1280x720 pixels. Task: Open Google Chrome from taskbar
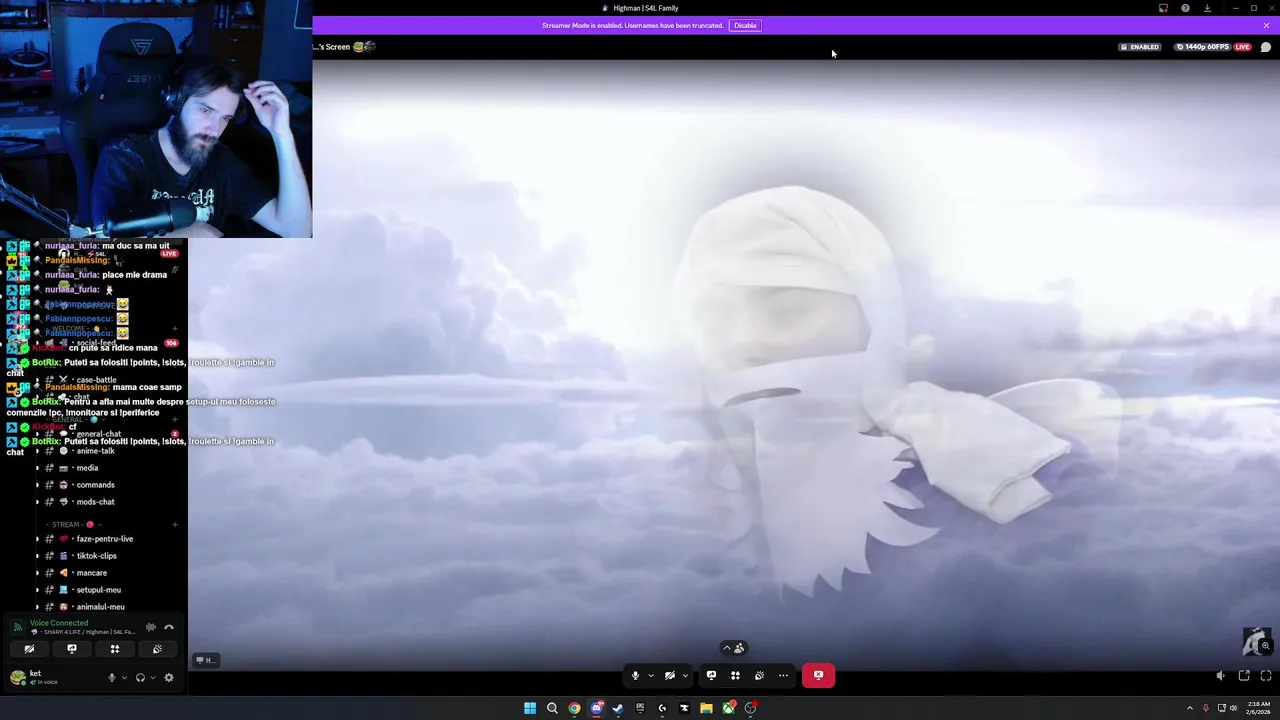tap(574, 708)
